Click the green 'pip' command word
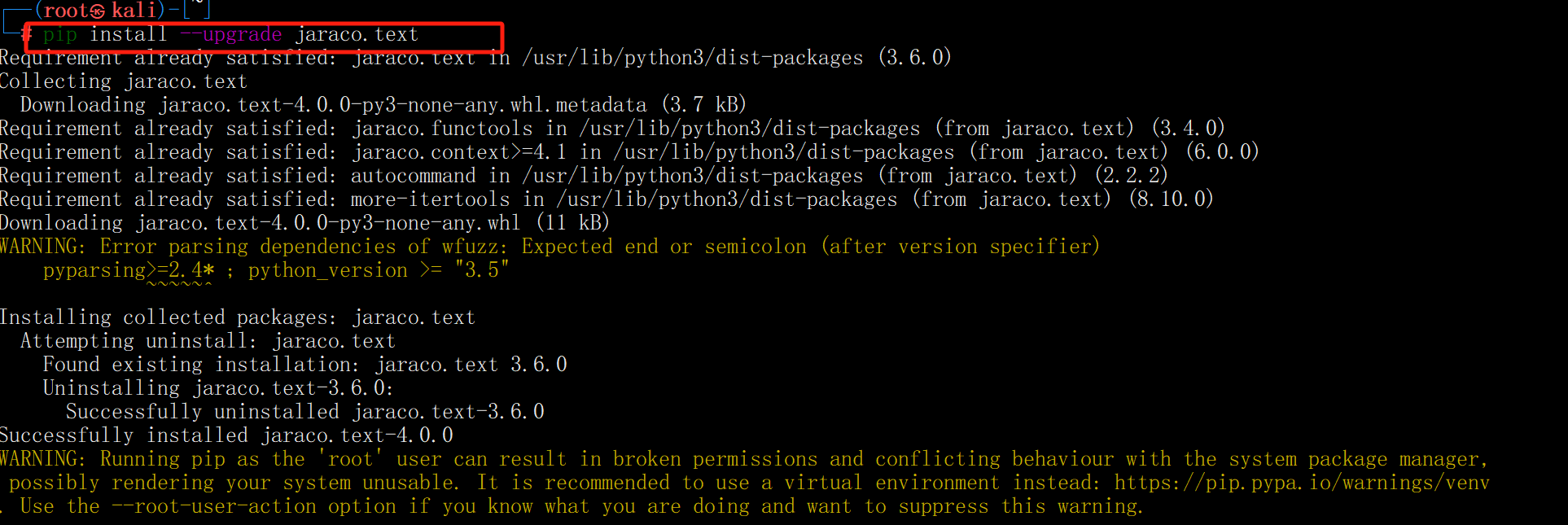1568x525 pixels. [60, 34]
